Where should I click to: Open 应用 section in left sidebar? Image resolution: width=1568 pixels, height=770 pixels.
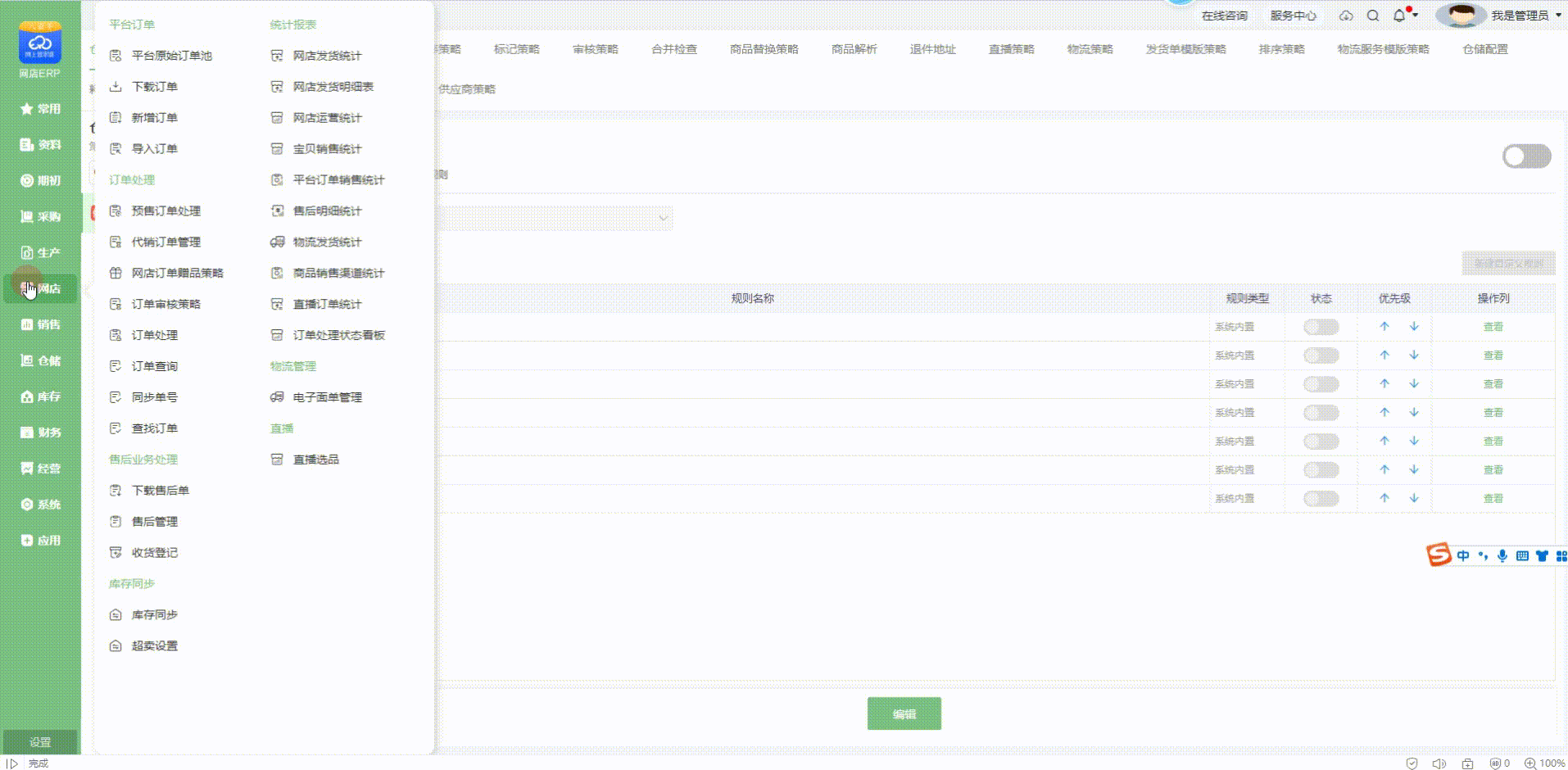40,541
